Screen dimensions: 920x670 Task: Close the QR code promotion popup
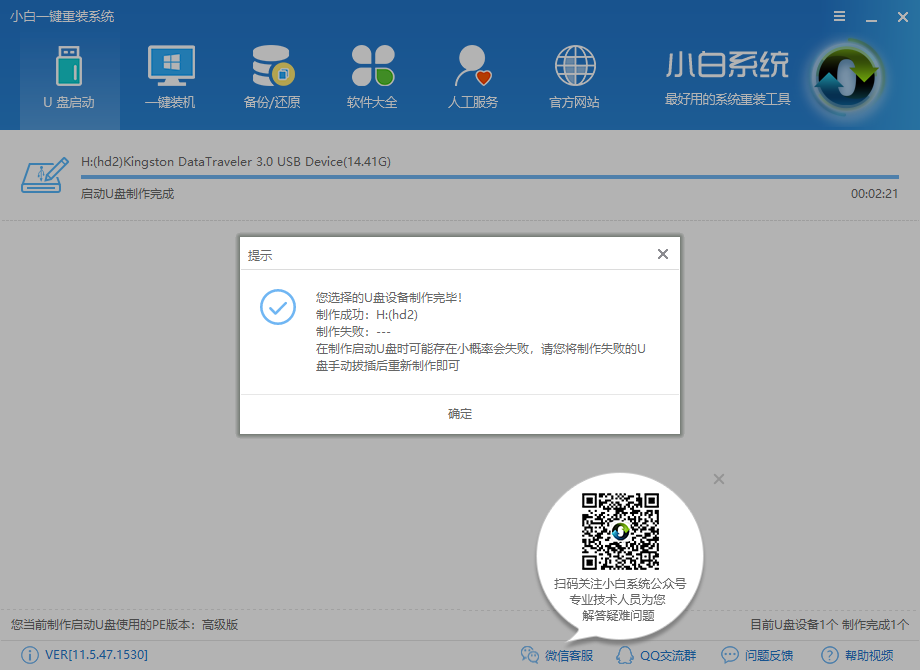point(718,479)
